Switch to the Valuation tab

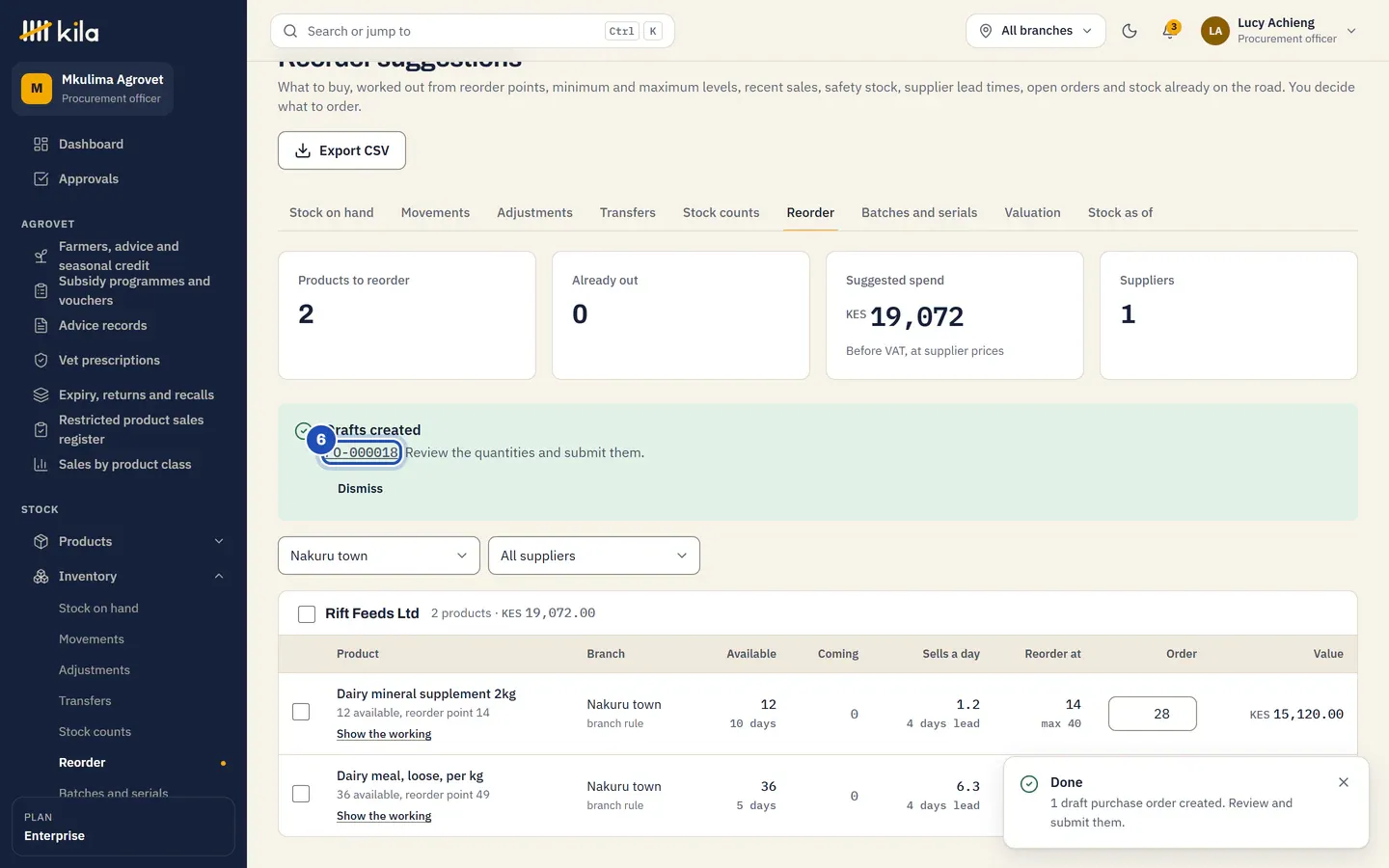tap(1032, 212)
